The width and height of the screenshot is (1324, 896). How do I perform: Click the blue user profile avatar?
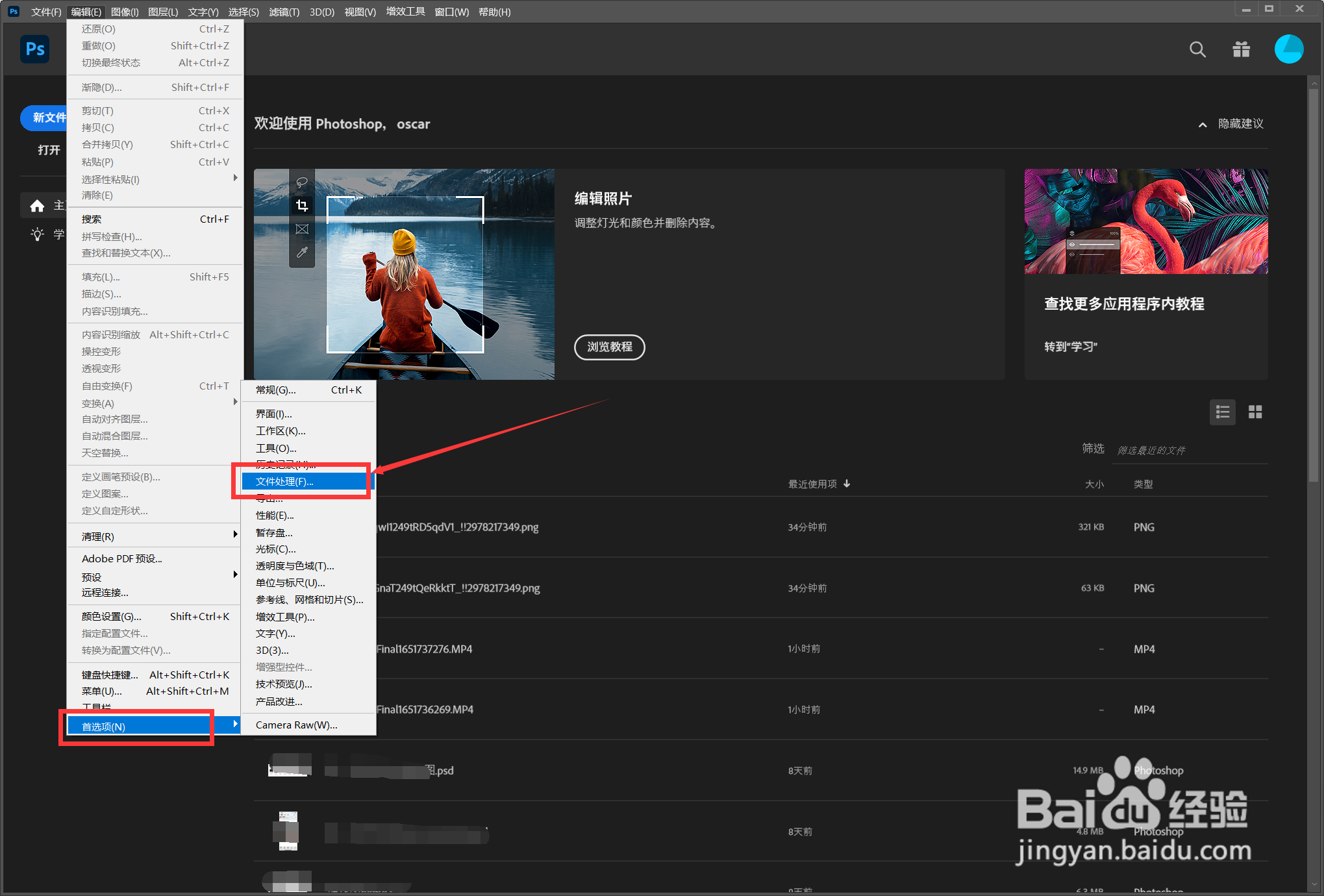tap(1288, 49)
